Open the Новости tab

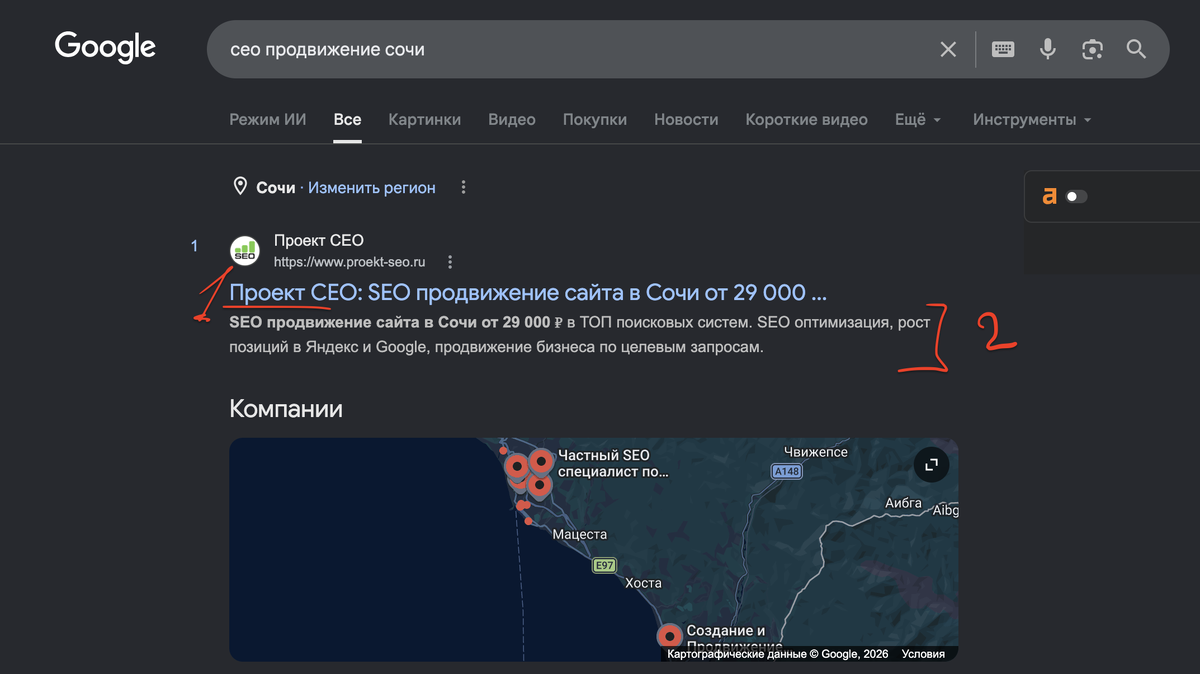(686, 119)
